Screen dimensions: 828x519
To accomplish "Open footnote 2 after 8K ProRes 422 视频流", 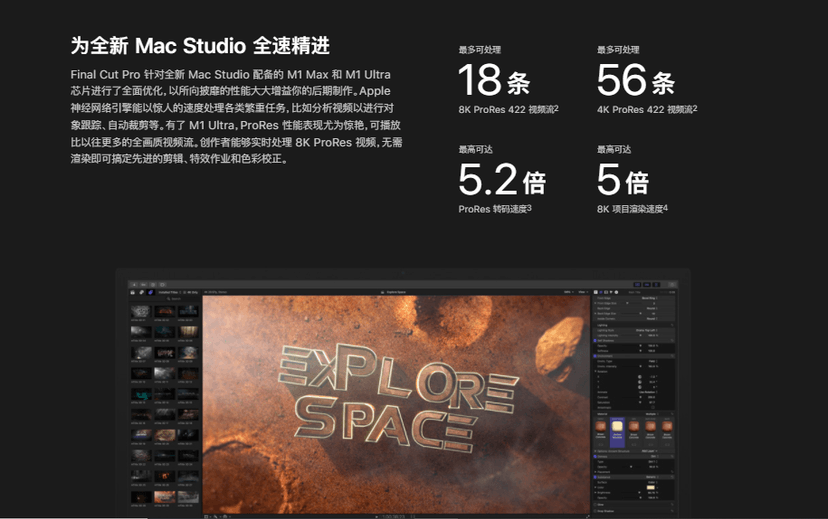I will (556, 107).
